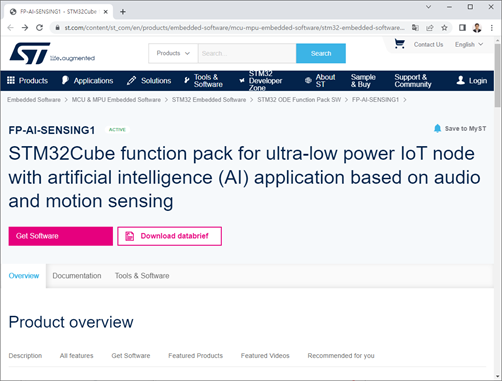Click the Search input field
Screen dimensions: 502x381
(247, 53)
